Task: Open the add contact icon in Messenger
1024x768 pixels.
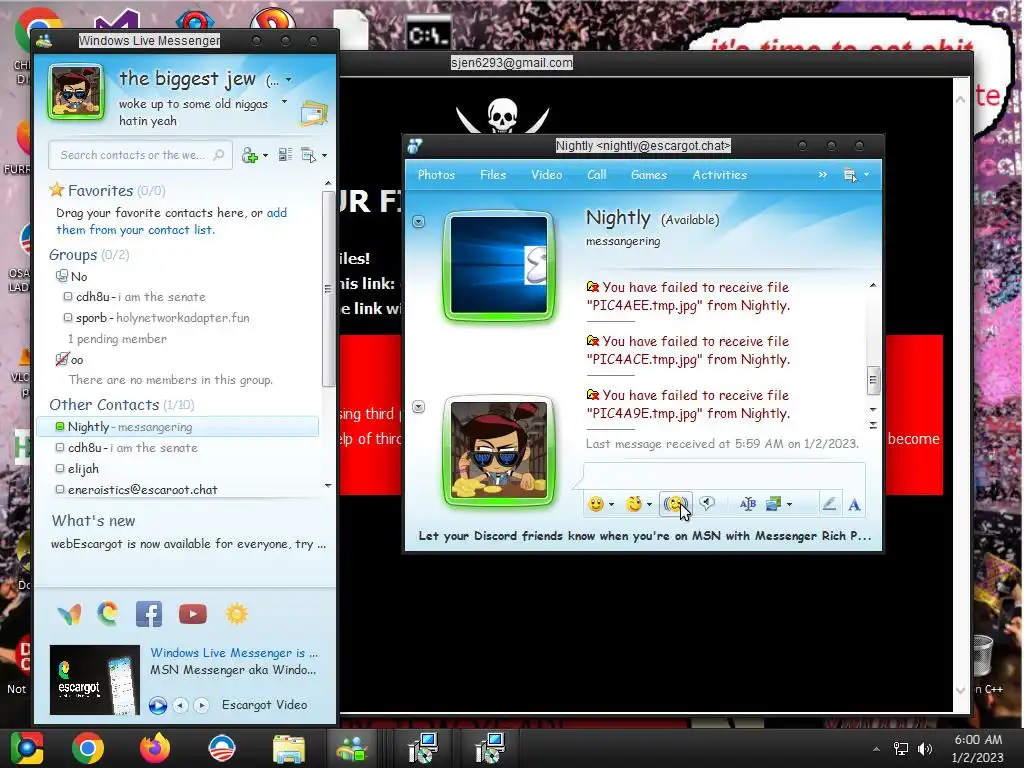Action: [249, 155]
